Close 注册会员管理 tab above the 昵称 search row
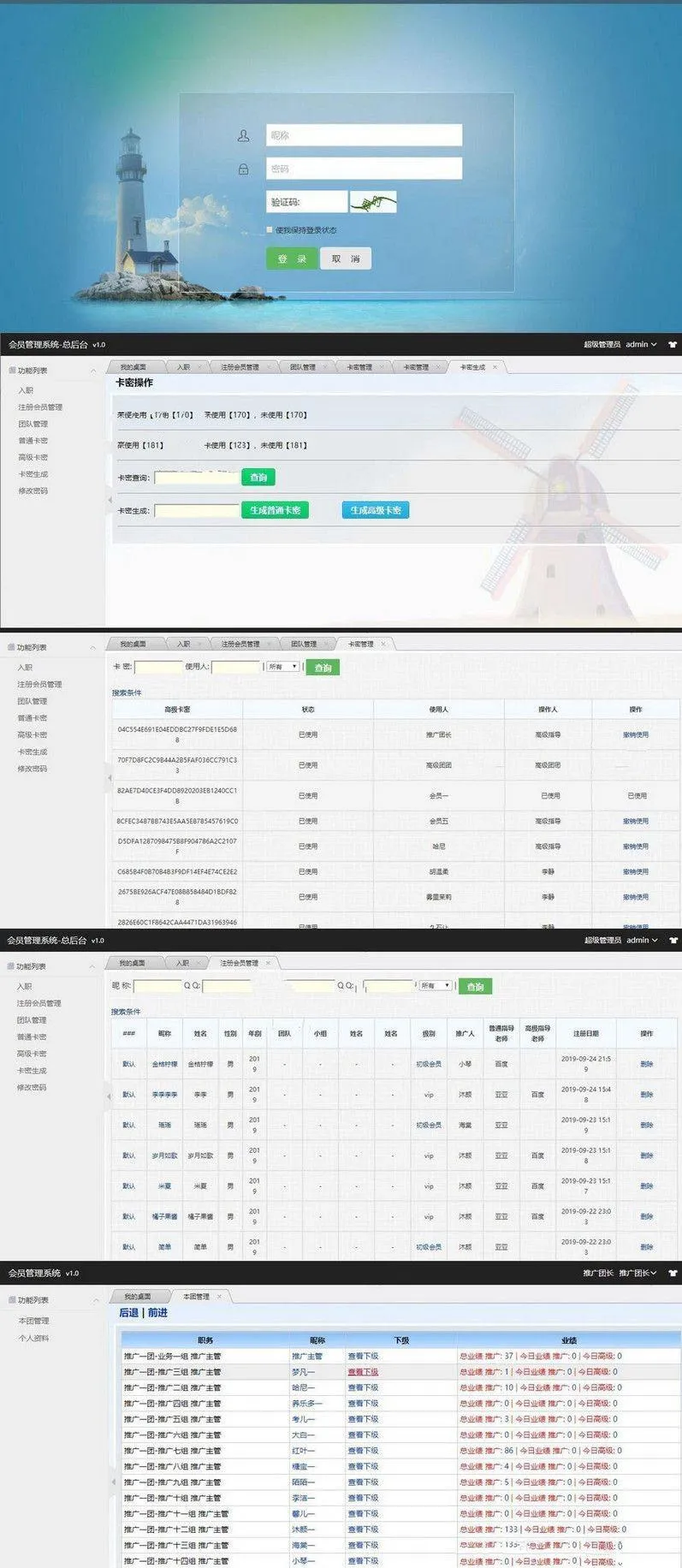682x1568 pixels. pos(268,963)
